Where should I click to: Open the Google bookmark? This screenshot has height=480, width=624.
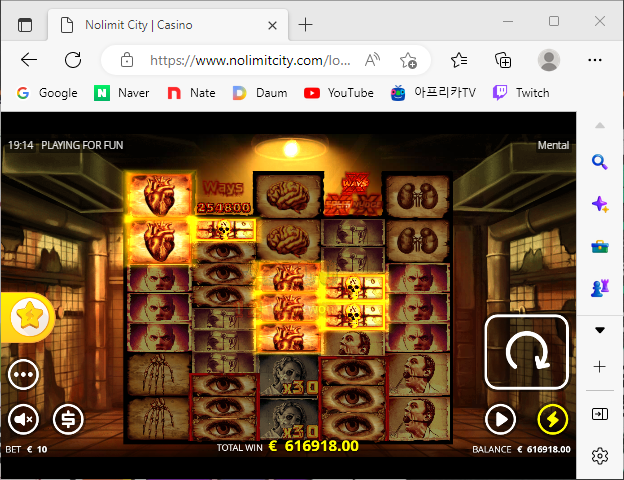[x=47, y=93]
